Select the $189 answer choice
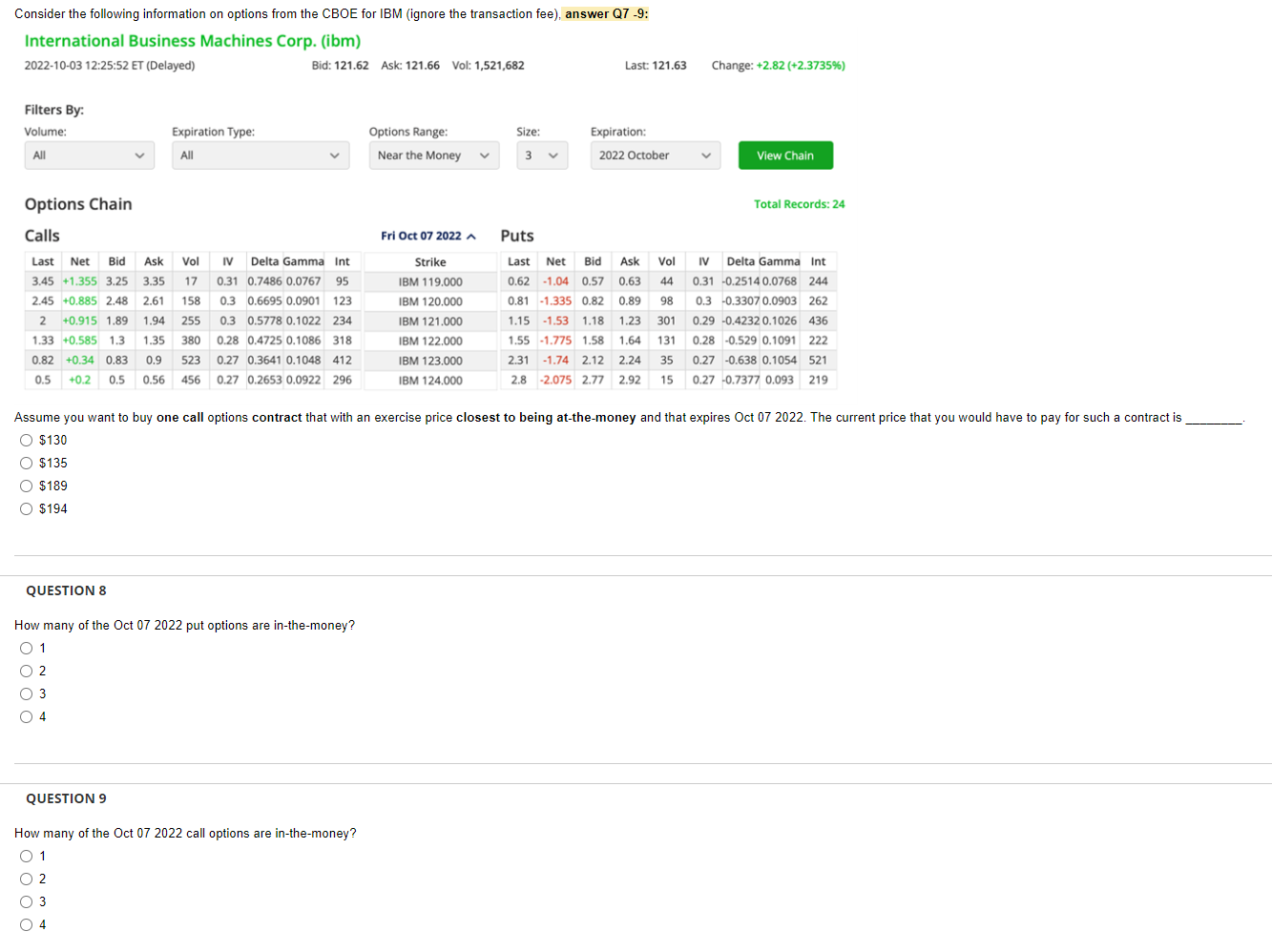Image resolution: width=1272 pixels, height=952 pixels. [27, 485]
